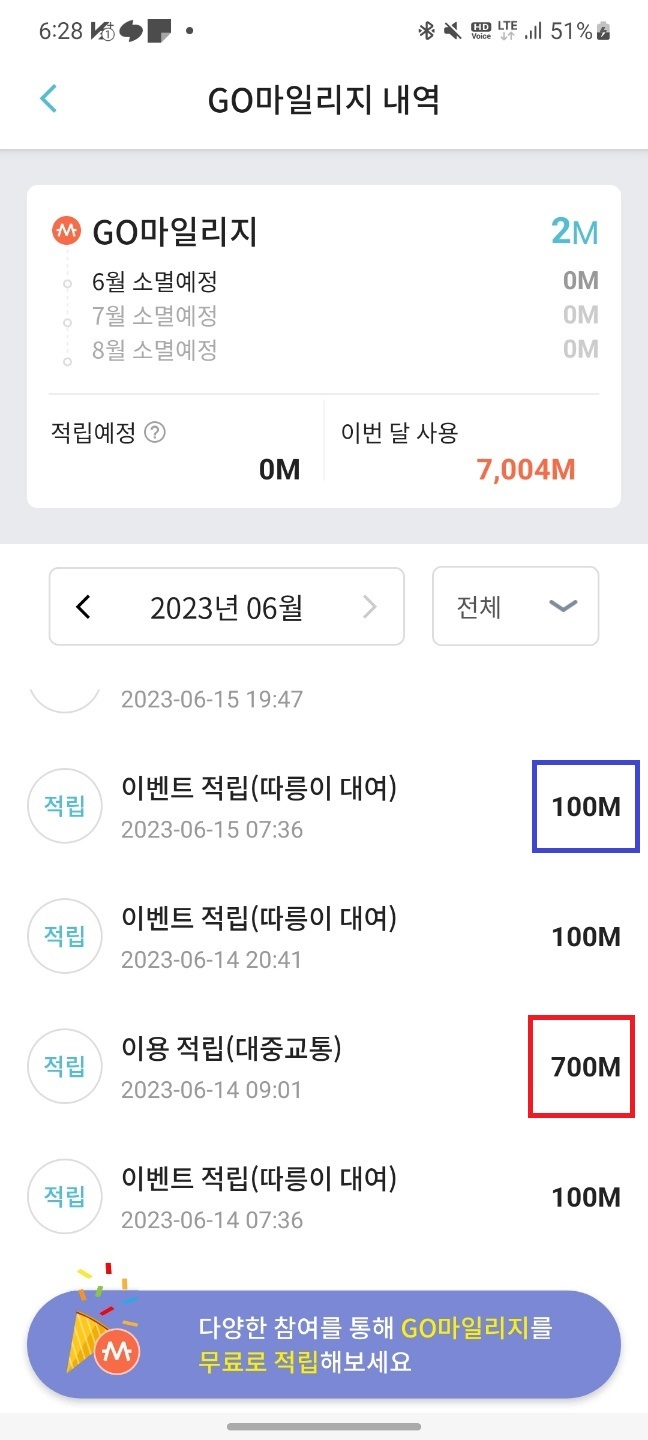Go to previous month with left chevron
This screenshot has height=1440, width=648.
(x=83, y=607)
